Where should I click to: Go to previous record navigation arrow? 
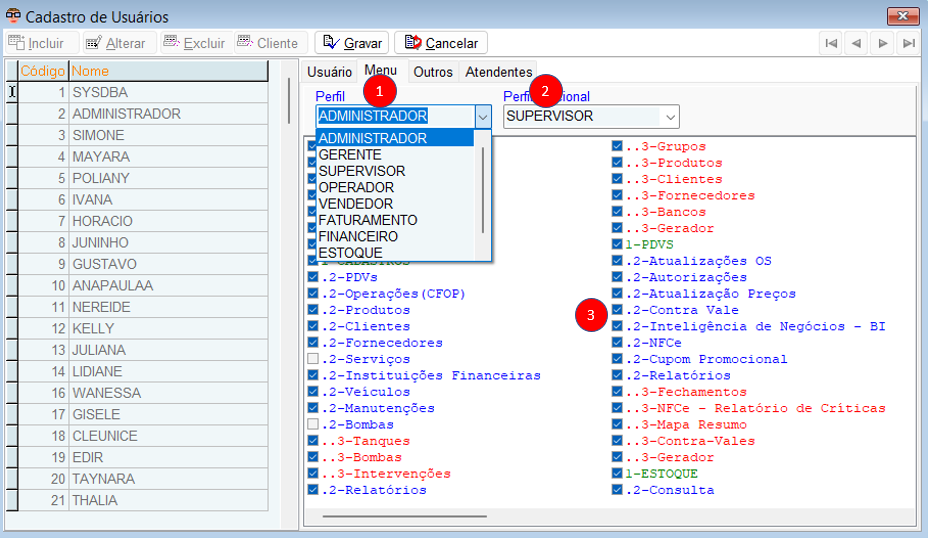coord(856,43)
